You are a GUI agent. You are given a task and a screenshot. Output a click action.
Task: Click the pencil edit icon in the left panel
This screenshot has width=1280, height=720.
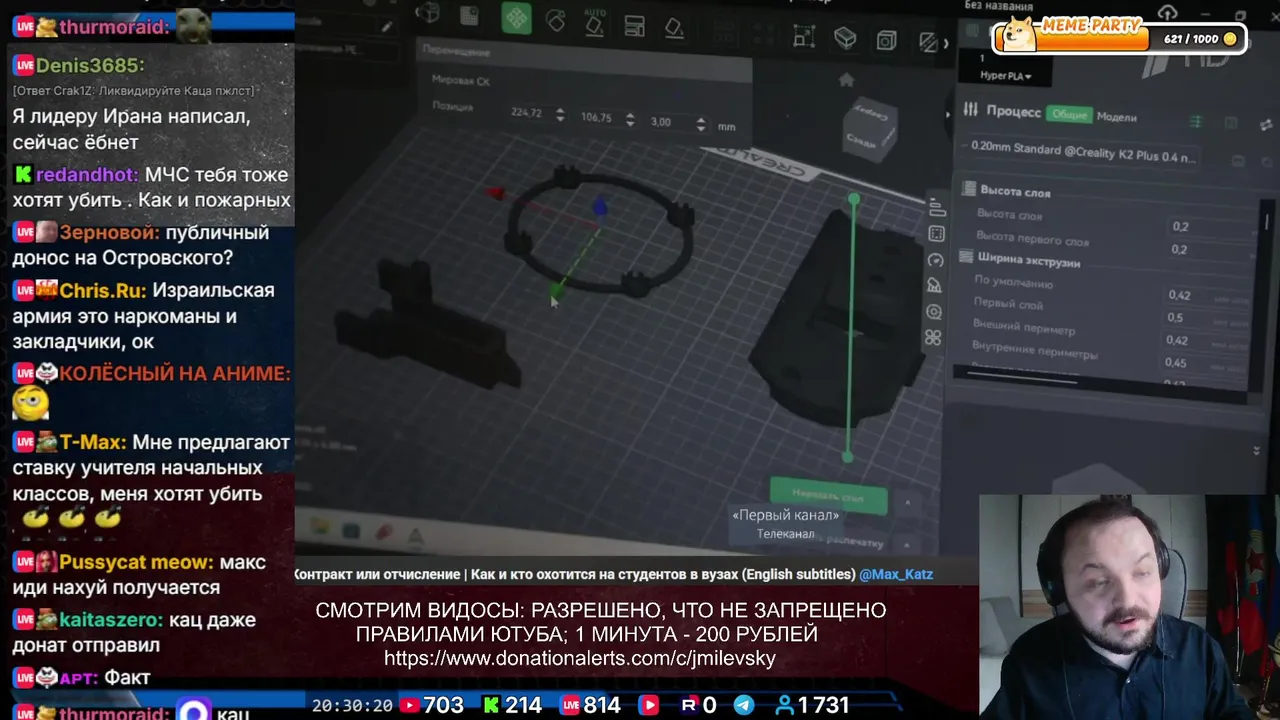click(x=386, y=26)
